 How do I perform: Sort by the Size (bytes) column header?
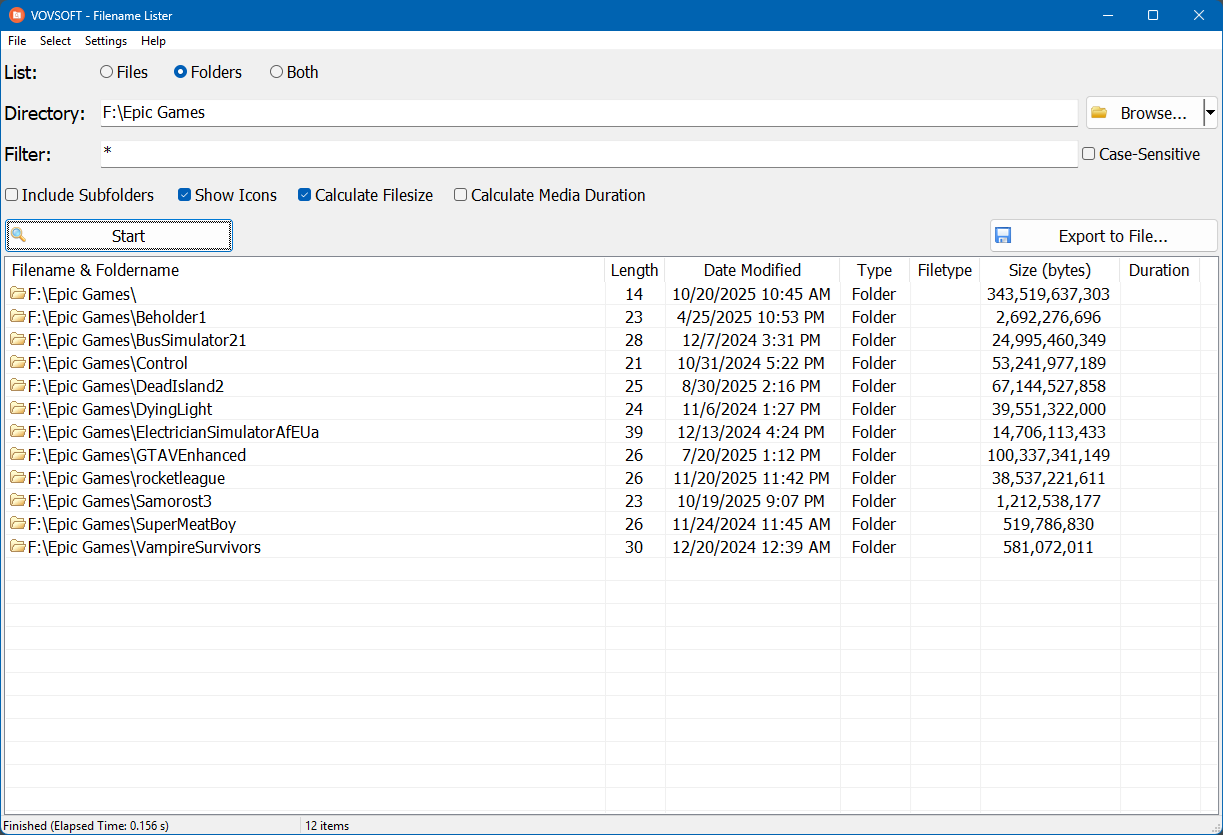tap(1049, 270)
